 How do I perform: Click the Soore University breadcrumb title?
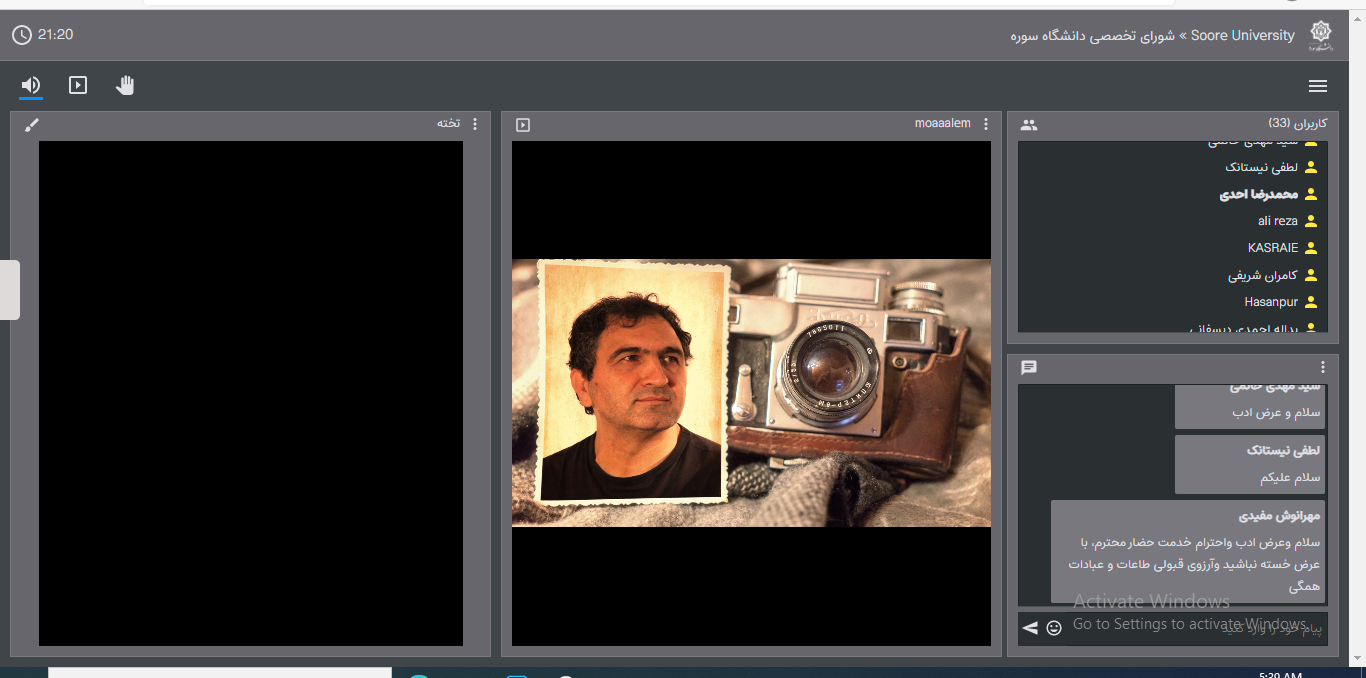pos(1152,36)
